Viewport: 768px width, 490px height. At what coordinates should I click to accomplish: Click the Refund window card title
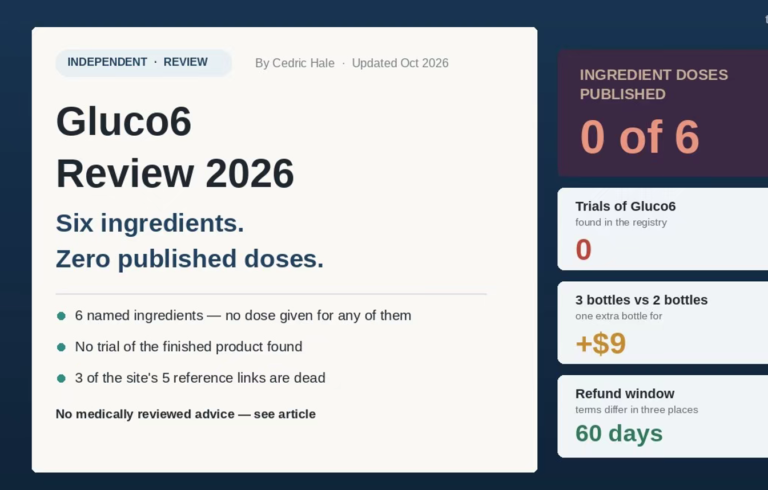pyautogui.click(x=625, y=393)
